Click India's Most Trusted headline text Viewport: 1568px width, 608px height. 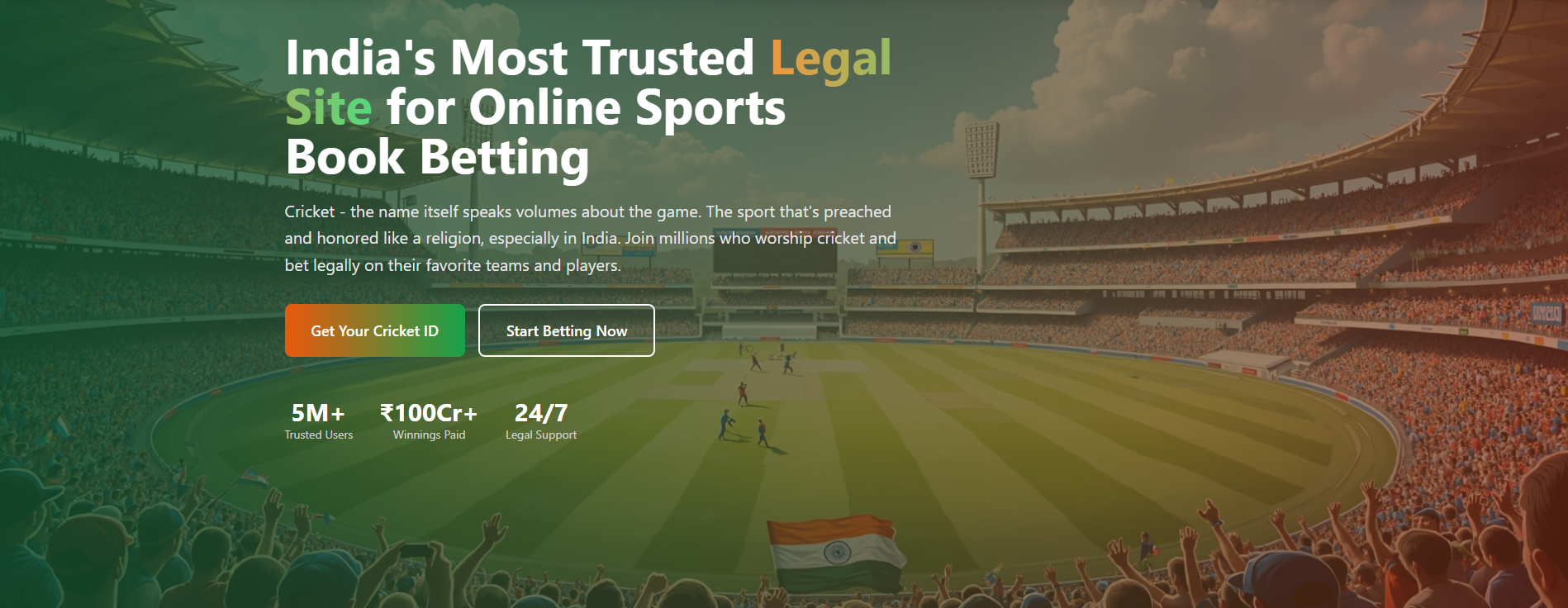click(x=520, y=58)
